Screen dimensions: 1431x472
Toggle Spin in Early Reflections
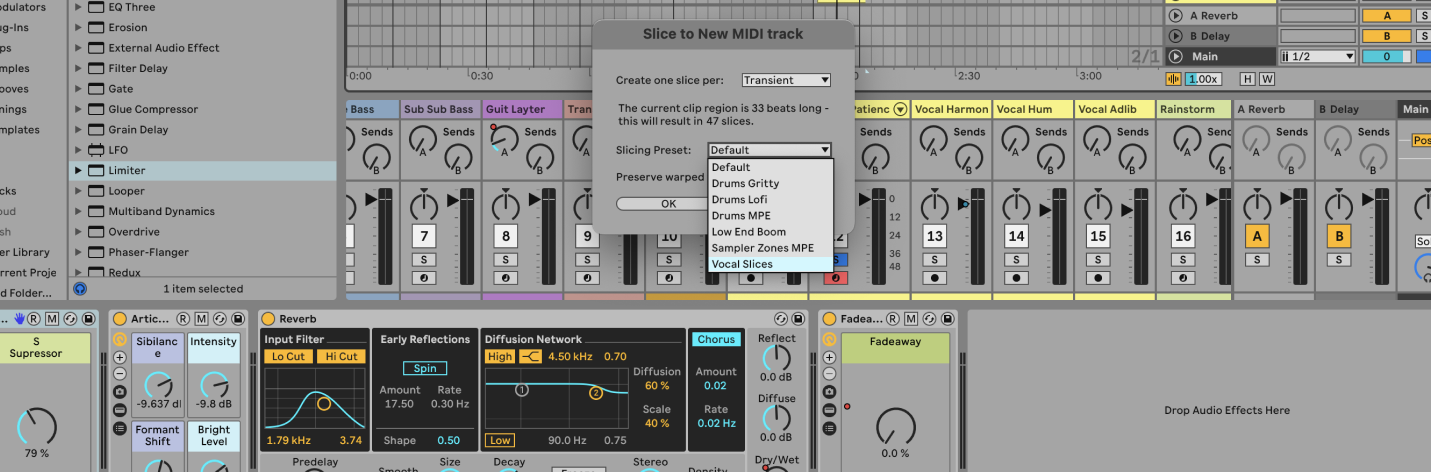425,368
